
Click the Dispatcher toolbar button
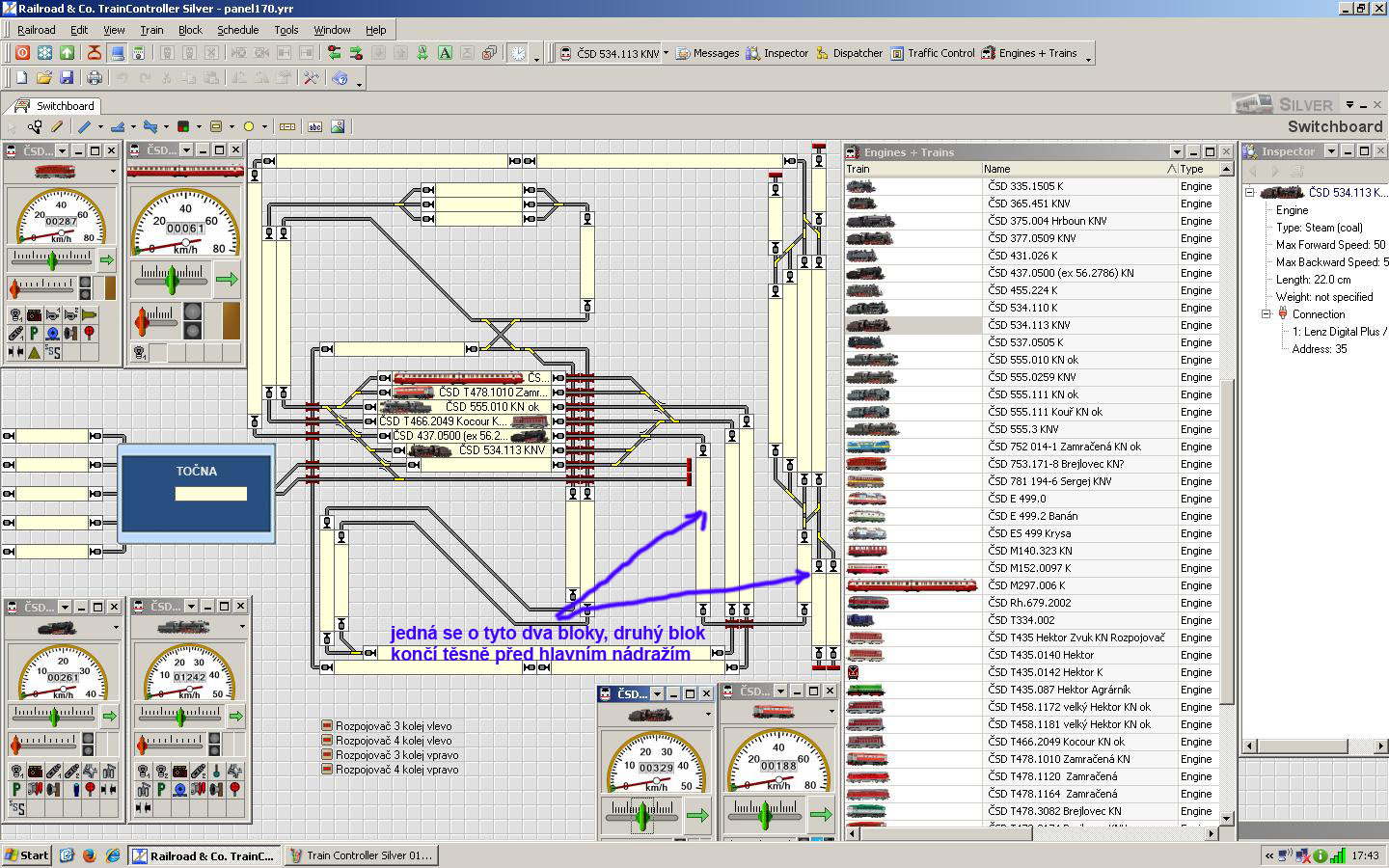(849, 53)
